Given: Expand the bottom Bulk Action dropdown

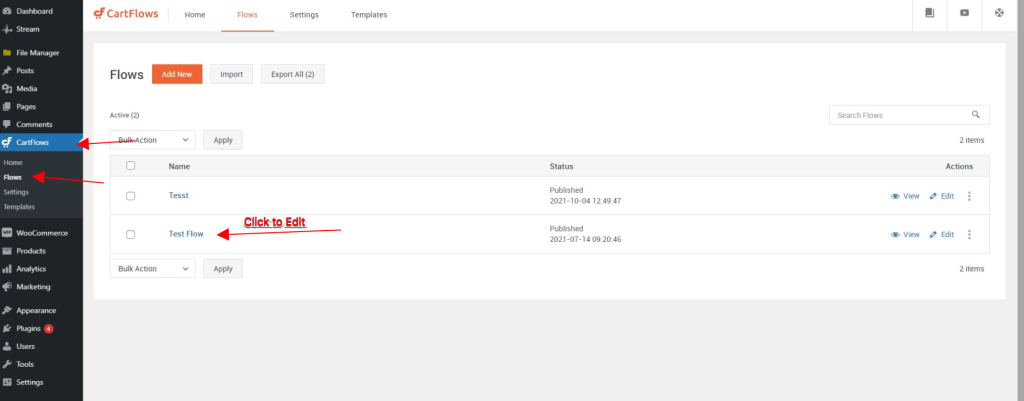Looking at the screenshot, I should point(152,268).
